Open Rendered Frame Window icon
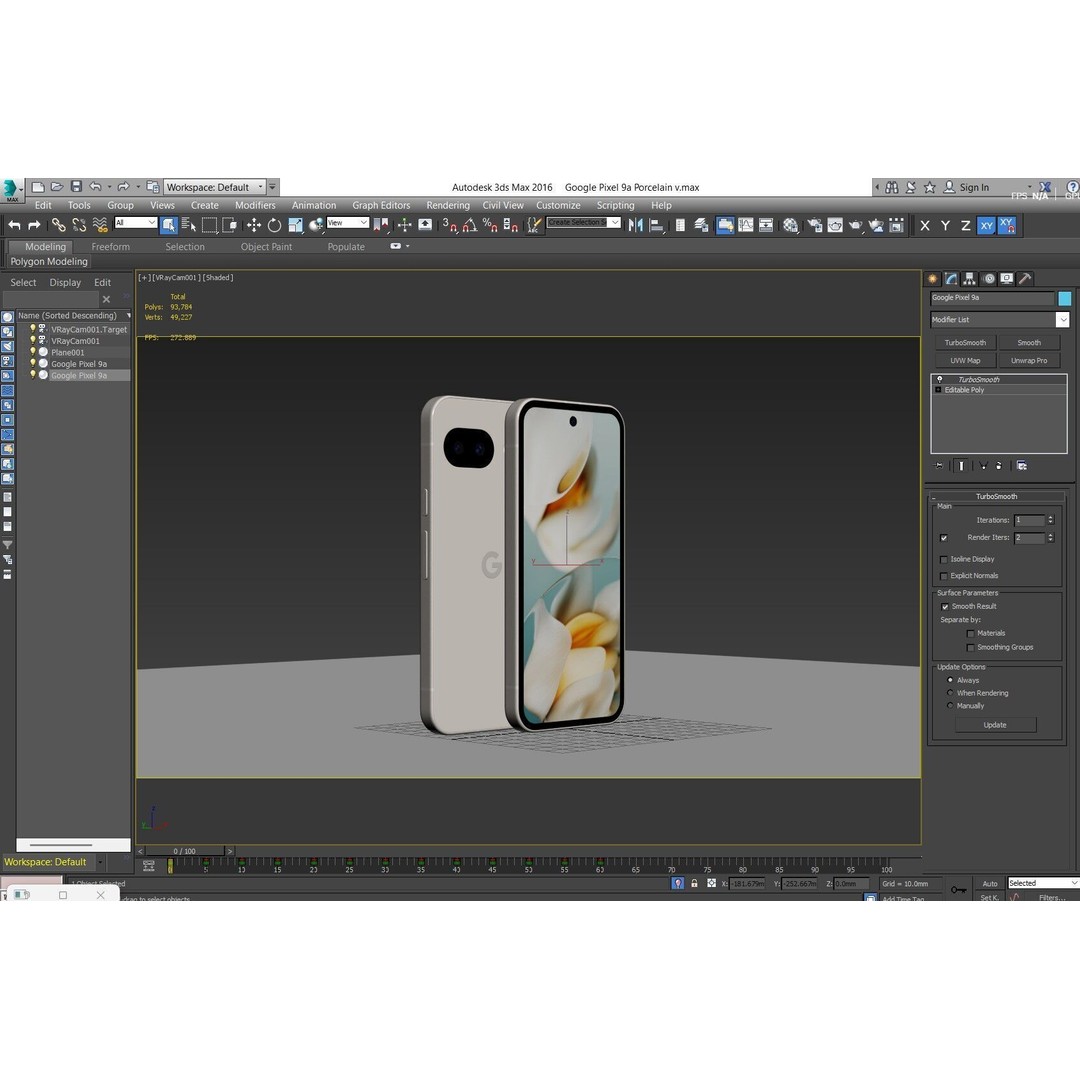The image size is (1080, 1080). point(835,225)
